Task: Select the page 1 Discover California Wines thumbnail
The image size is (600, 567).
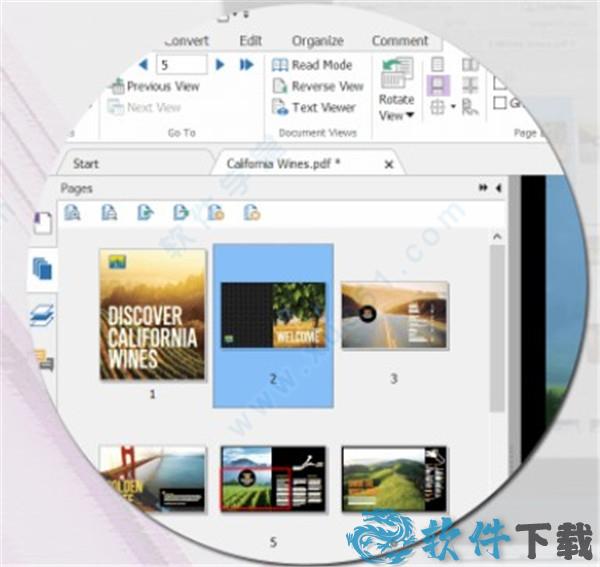Action: pos(152,314)
